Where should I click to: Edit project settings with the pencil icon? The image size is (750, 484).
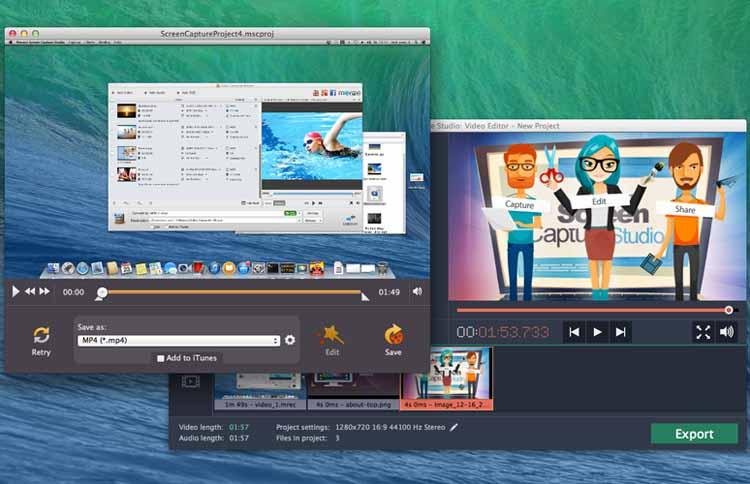[x=453, y=427]
